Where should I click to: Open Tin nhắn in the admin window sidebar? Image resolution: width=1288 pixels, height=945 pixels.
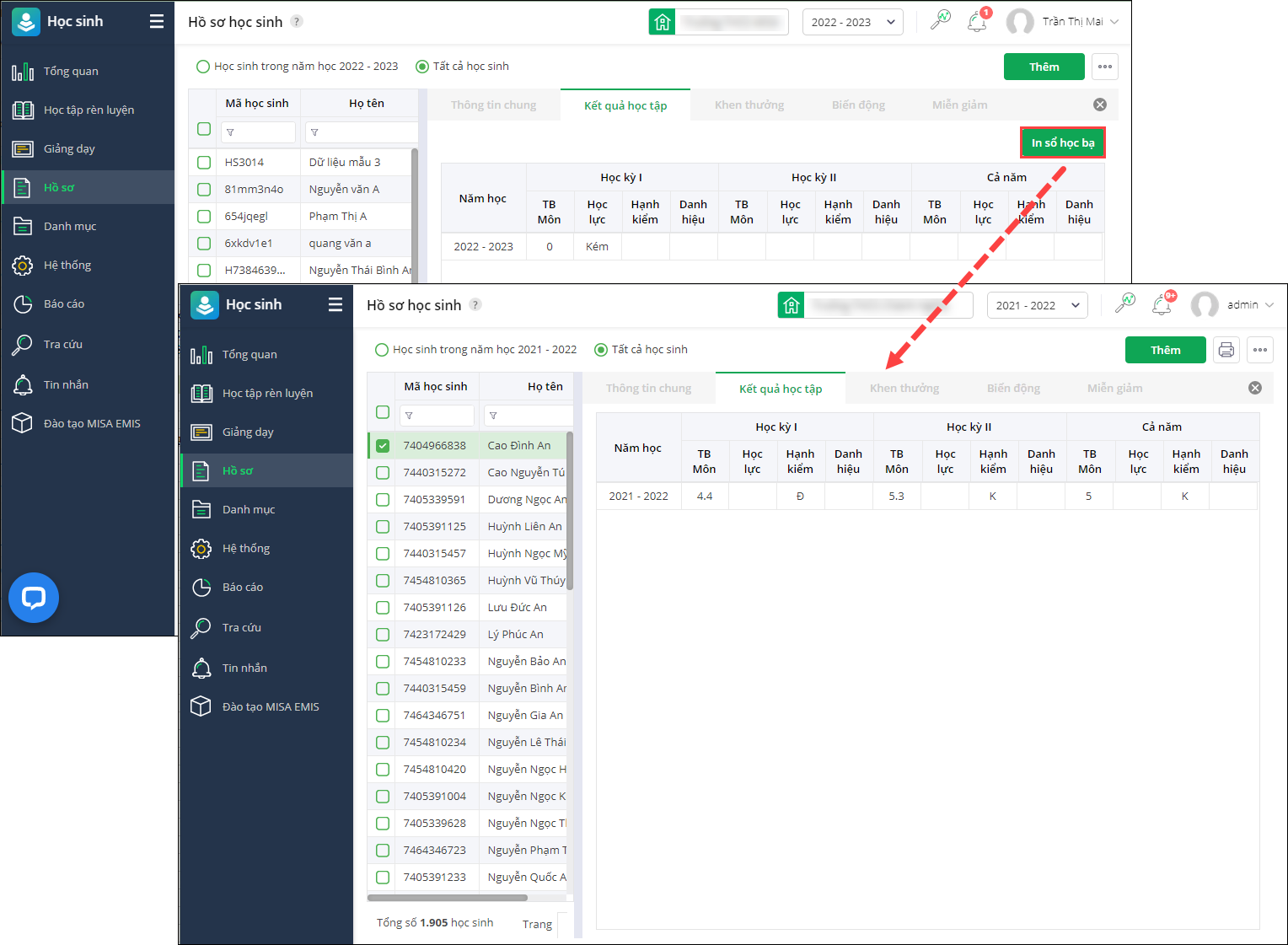coord(244,668)
